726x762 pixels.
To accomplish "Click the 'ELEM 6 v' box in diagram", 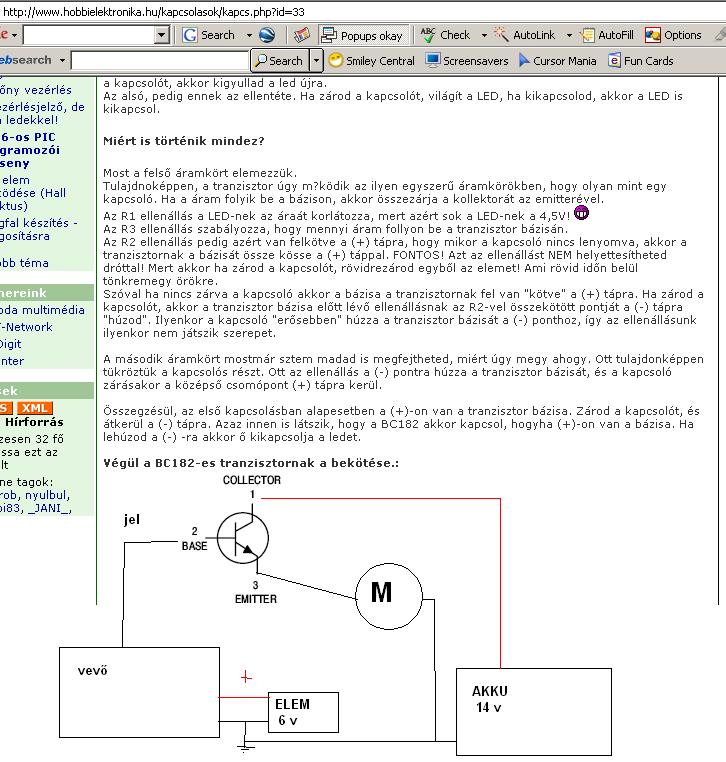I will point(303,712).
